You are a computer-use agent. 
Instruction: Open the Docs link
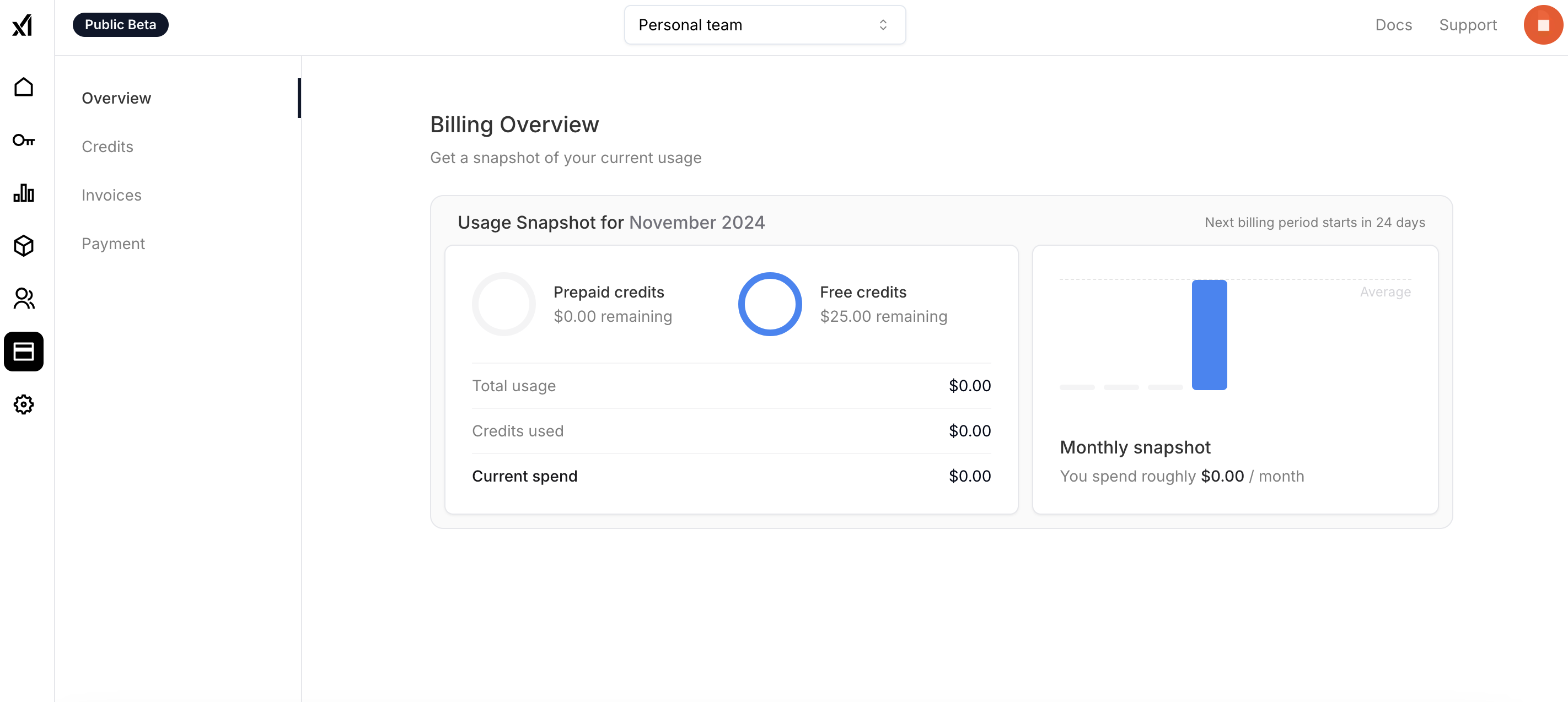pyautogui.click(x=1393, y=25)
